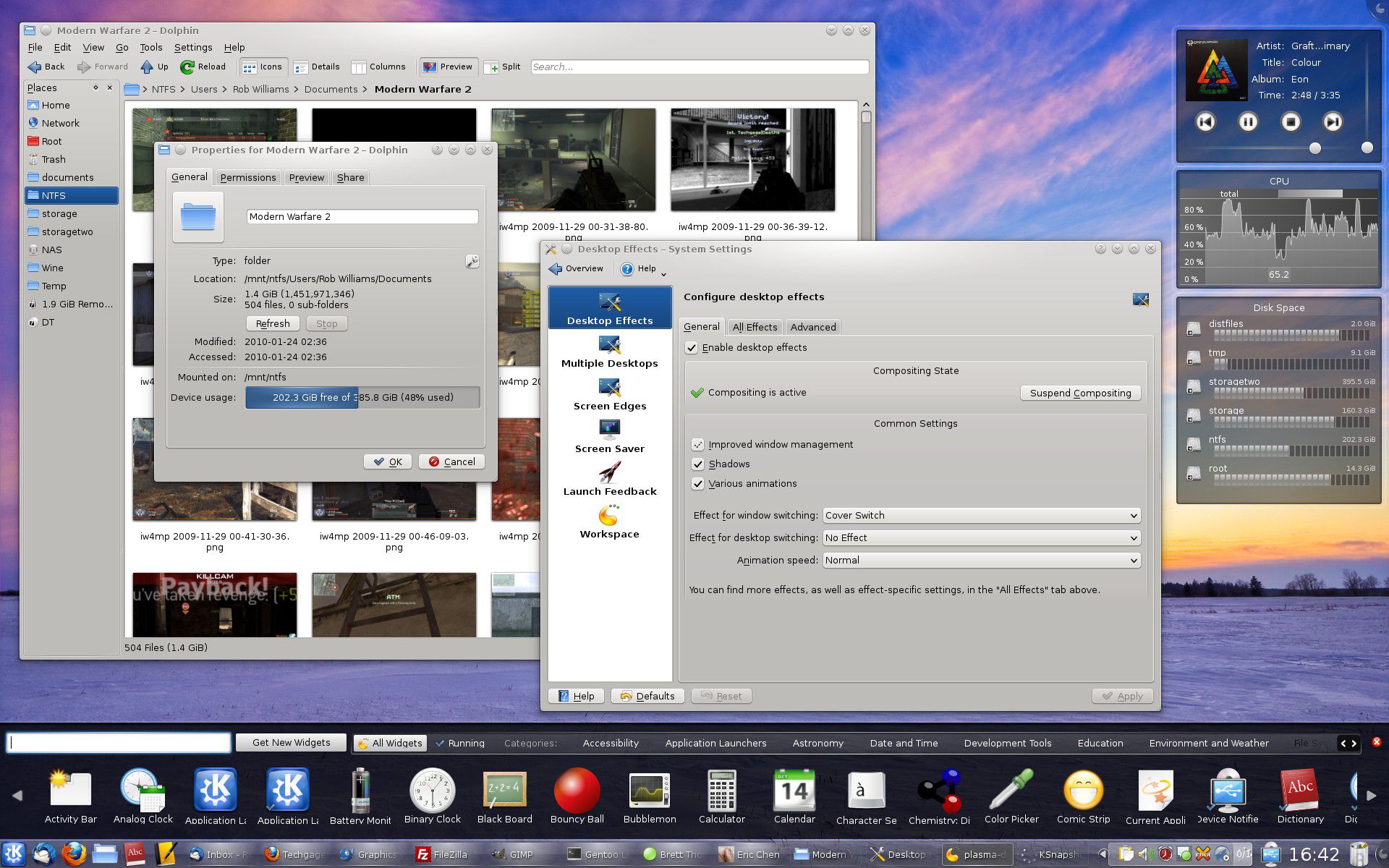Add the Analog Clock widget

(x=143, y=796)
